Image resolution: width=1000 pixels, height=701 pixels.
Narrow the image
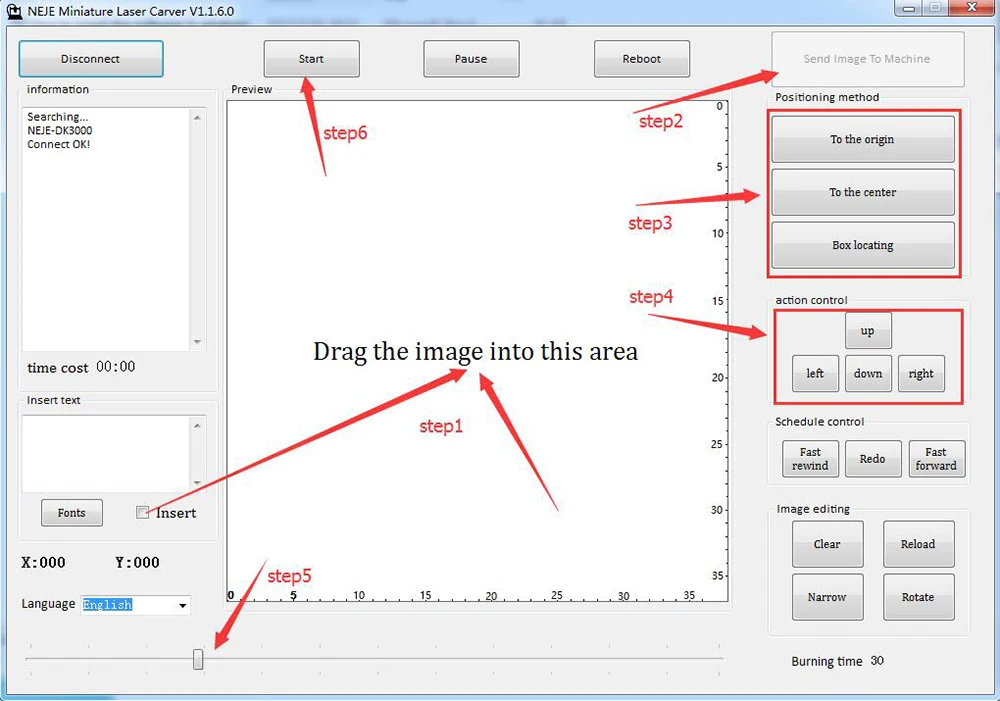point(827,597)
